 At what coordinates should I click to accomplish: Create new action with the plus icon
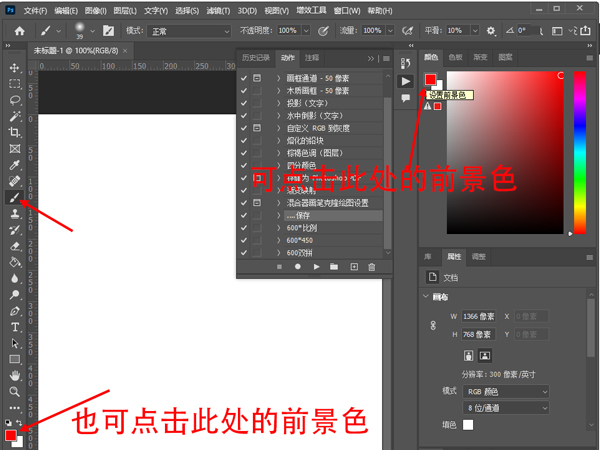click(x=353, y=267)
